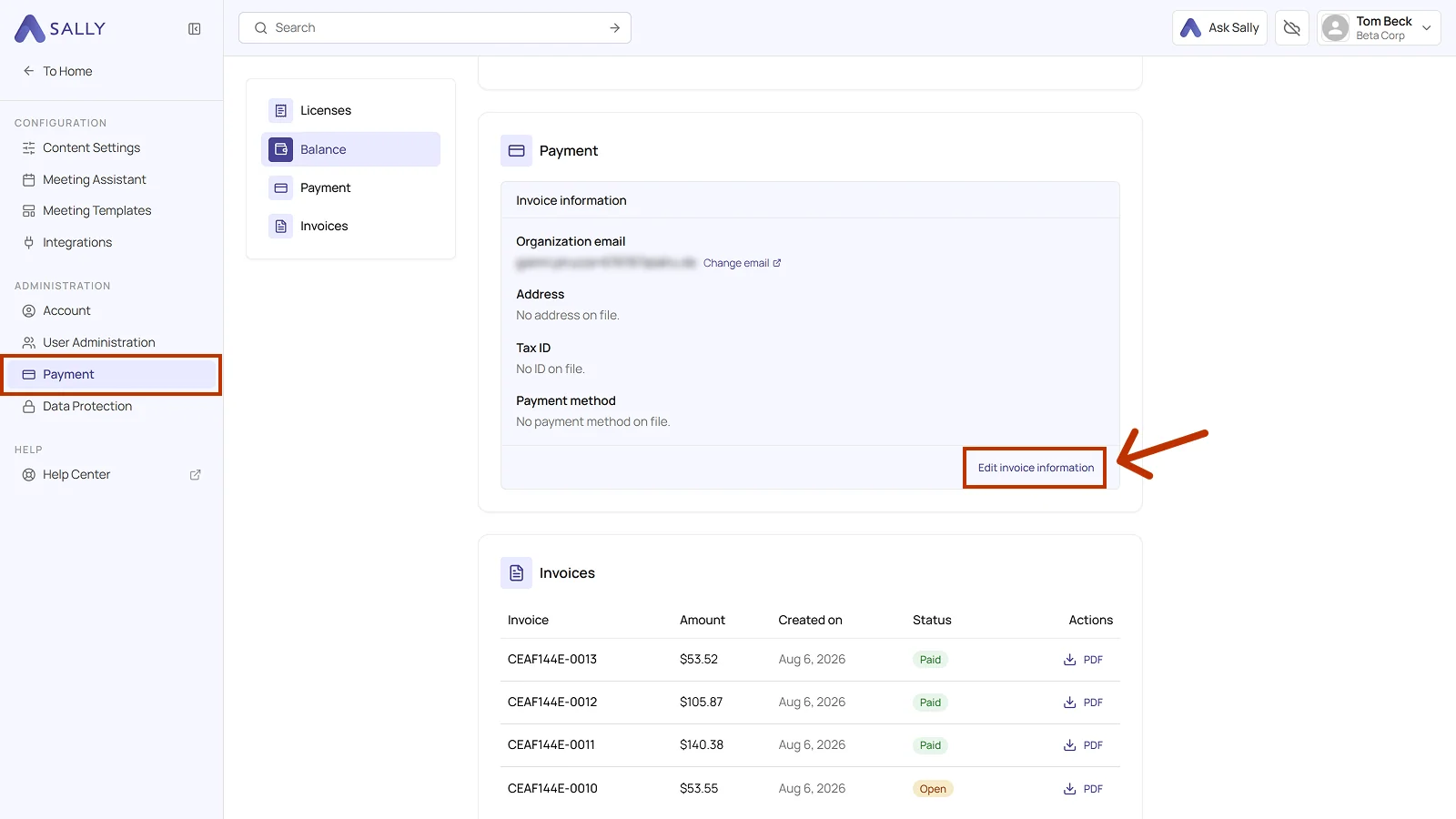Click invoice number CEAF144E-0013
1456x819 pixels.
(x=552, y=659)
